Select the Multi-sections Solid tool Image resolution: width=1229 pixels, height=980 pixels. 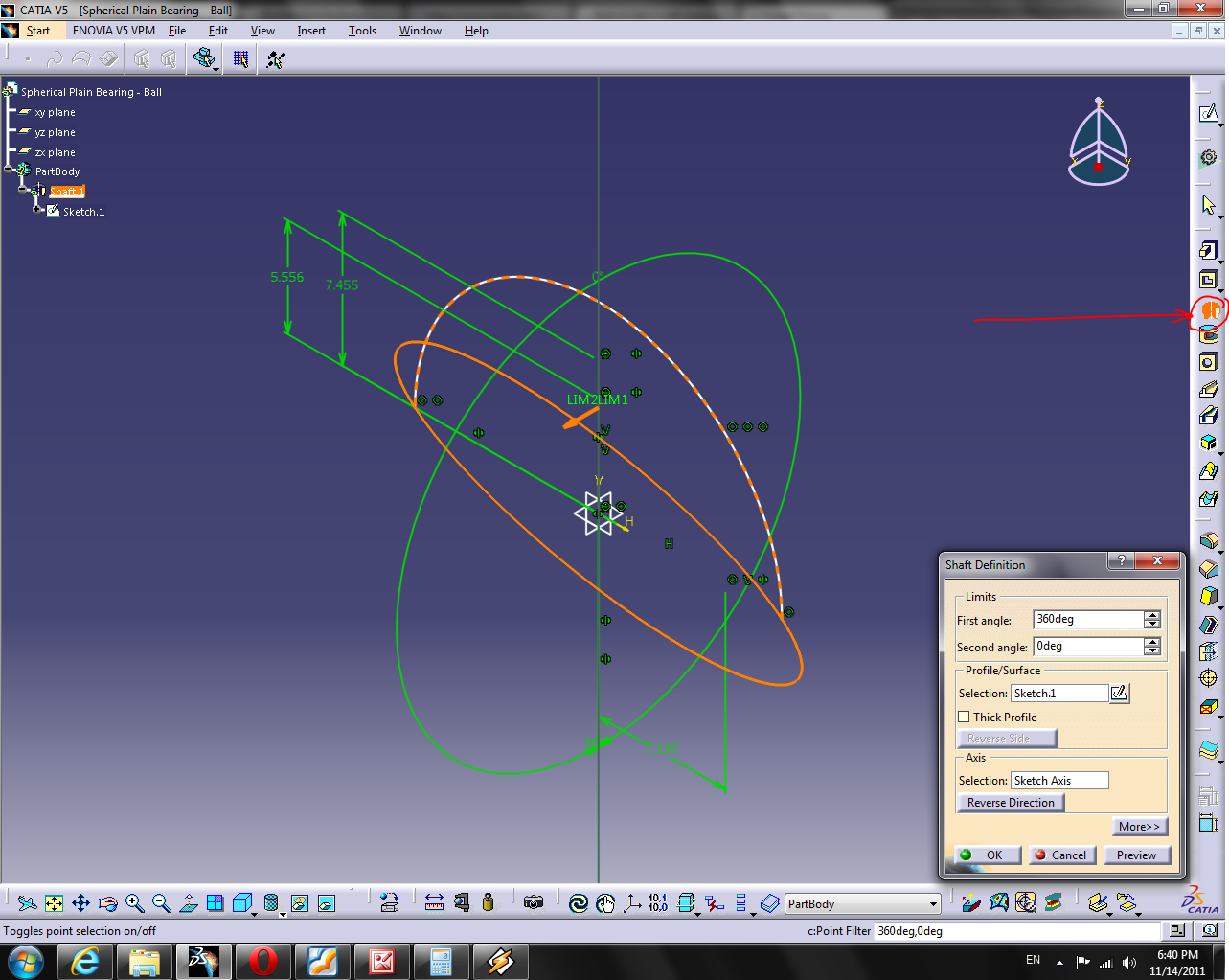click(x=1209, y=471)
